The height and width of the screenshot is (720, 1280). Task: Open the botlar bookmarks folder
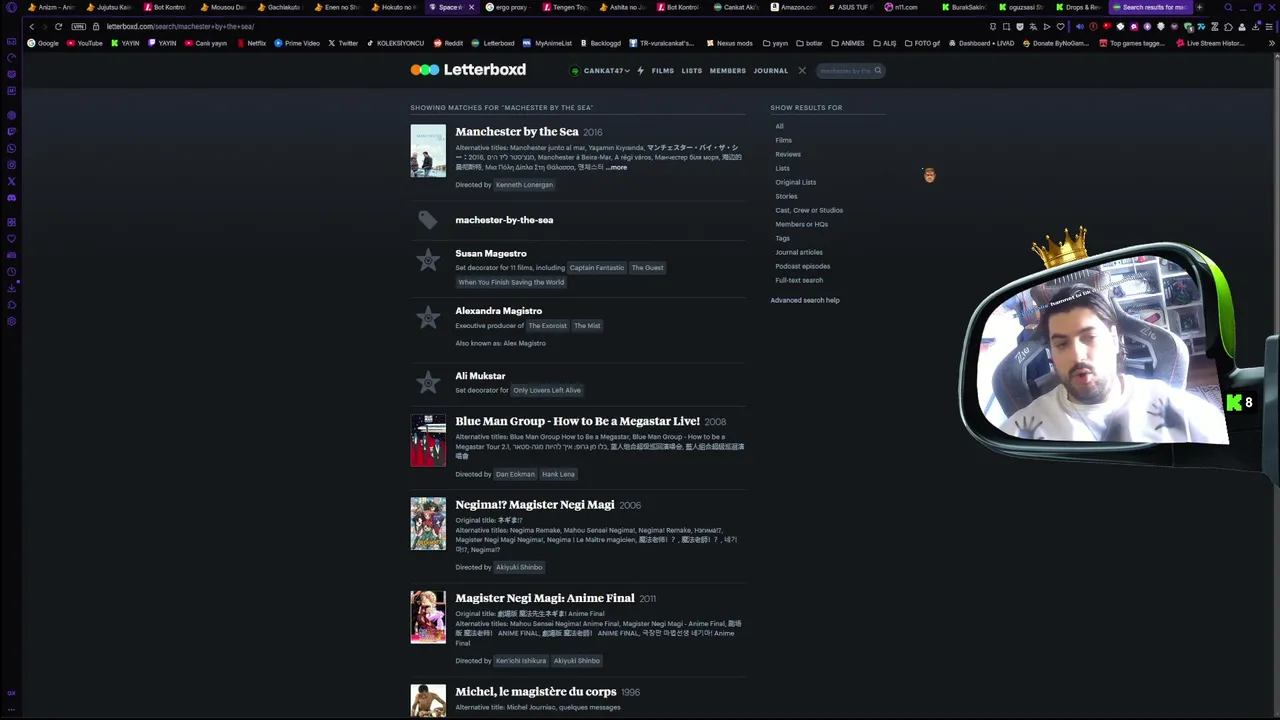809,44
